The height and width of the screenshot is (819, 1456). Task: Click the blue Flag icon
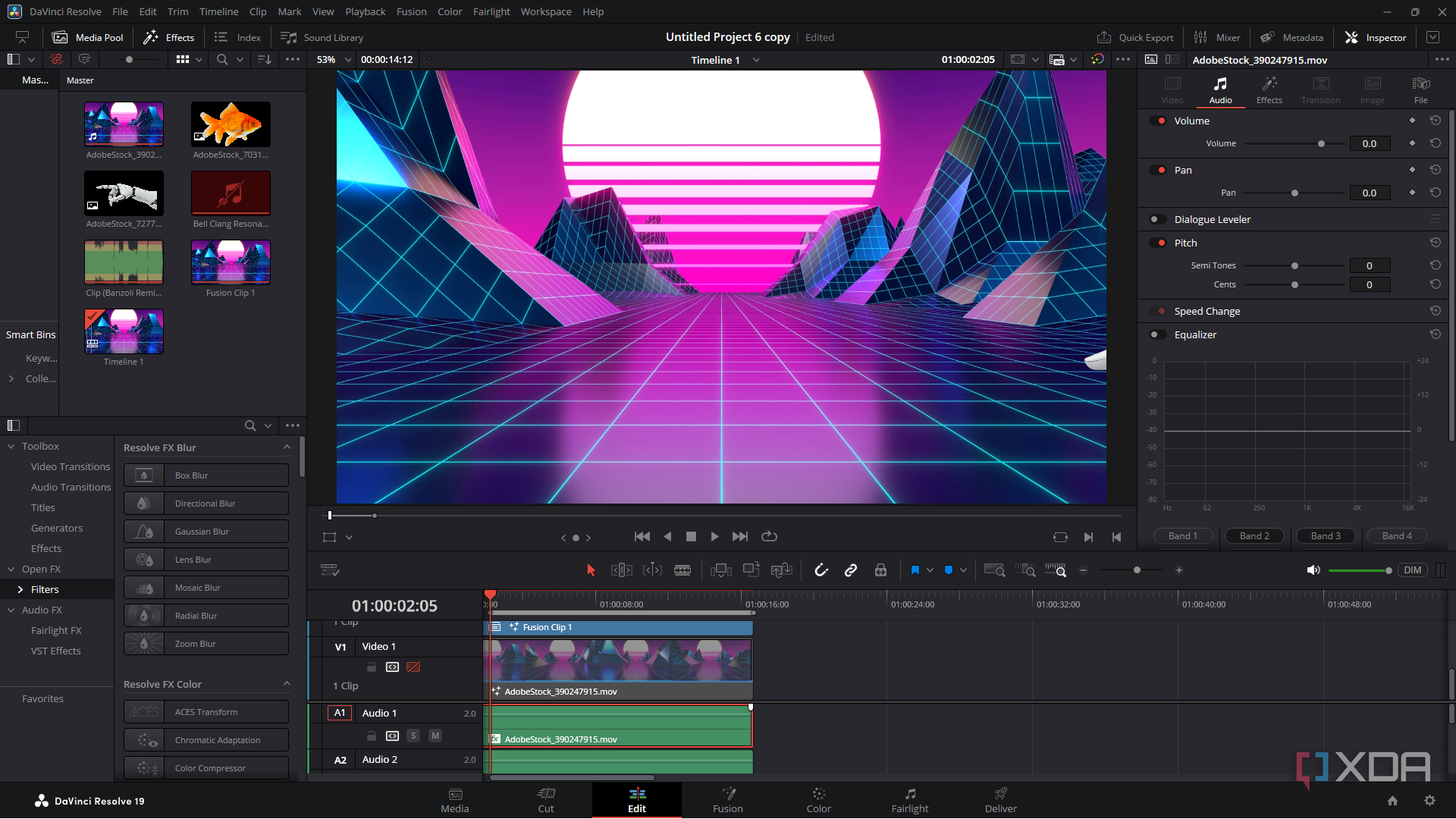point(915,570)
